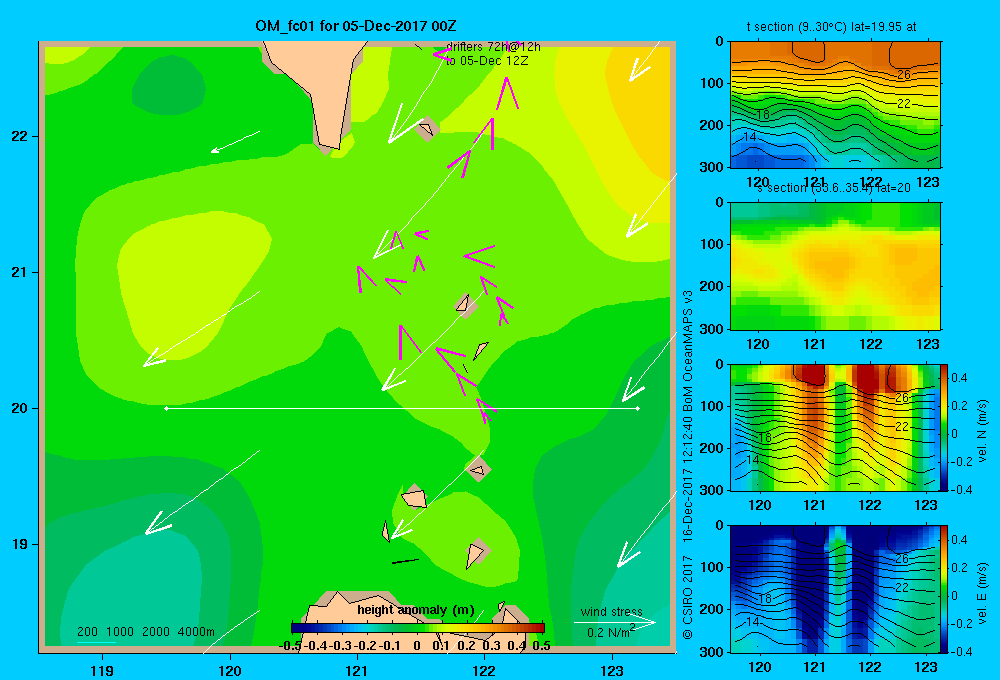Click depth label 300 on the salinity section axis
This screenshot has width=1000, height=680.
712,329
